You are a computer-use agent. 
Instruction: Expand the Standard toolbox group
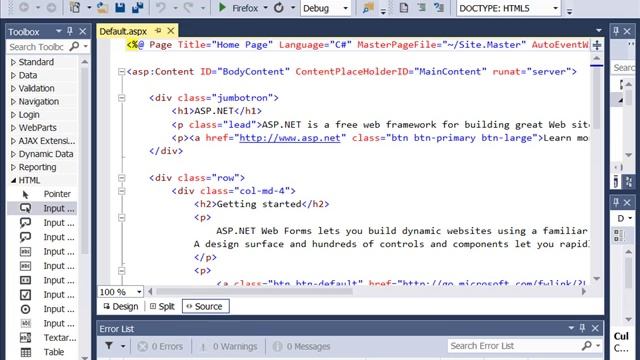click(13, 62)
